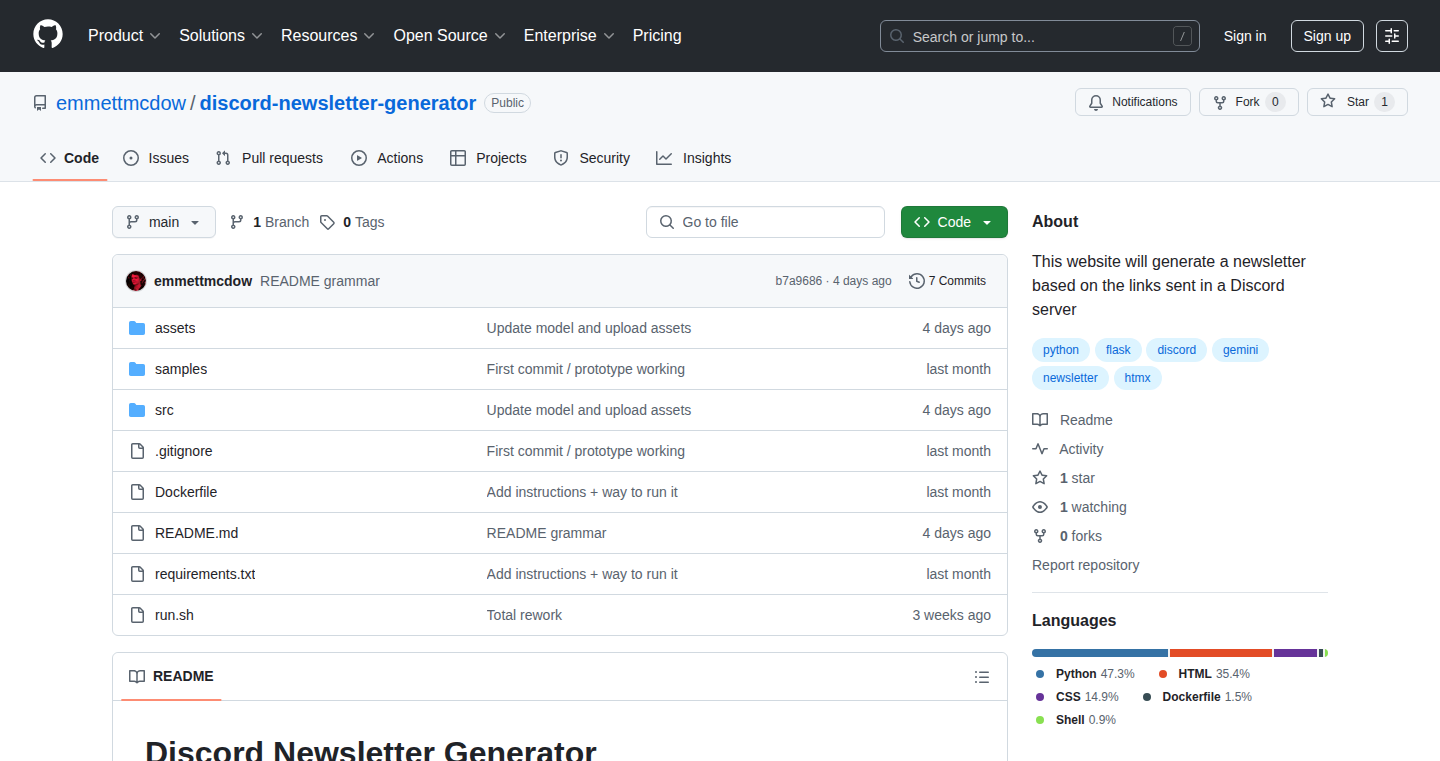
Task: Click the Python segment of languages bar
Action: pyautogui.click(x=1100, y=653)
